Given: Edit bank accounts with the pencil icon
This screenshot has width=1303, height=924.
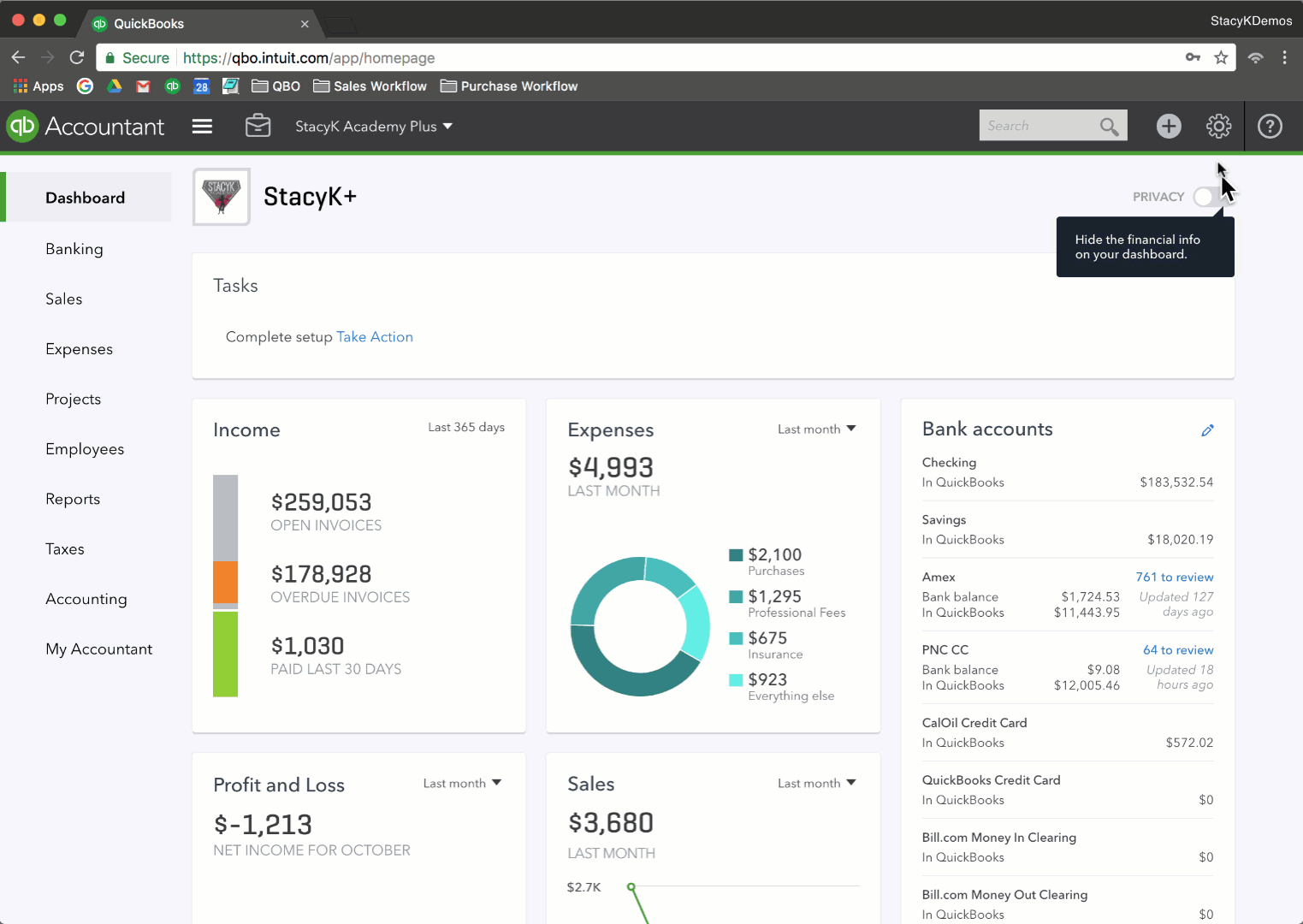Looking at the screenshot, I should coord(1207,430).
